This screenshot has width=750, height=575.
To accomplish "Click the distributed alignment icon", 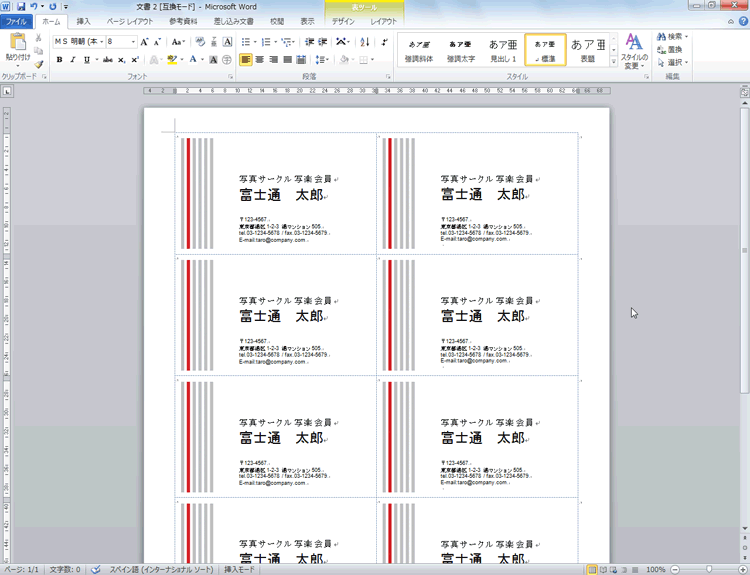I will pyautogui.click(x=301, y=60).
